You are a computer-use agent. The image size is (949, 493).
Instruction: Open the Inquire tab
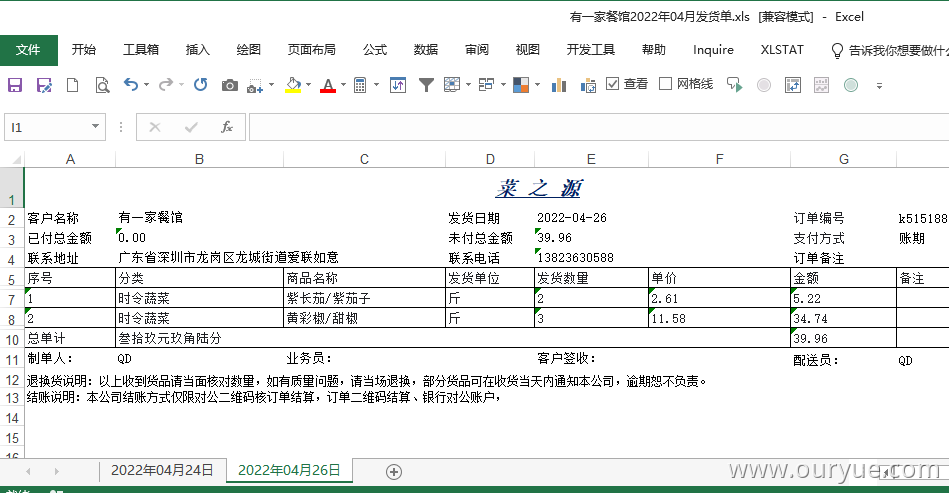pos(713,50)
